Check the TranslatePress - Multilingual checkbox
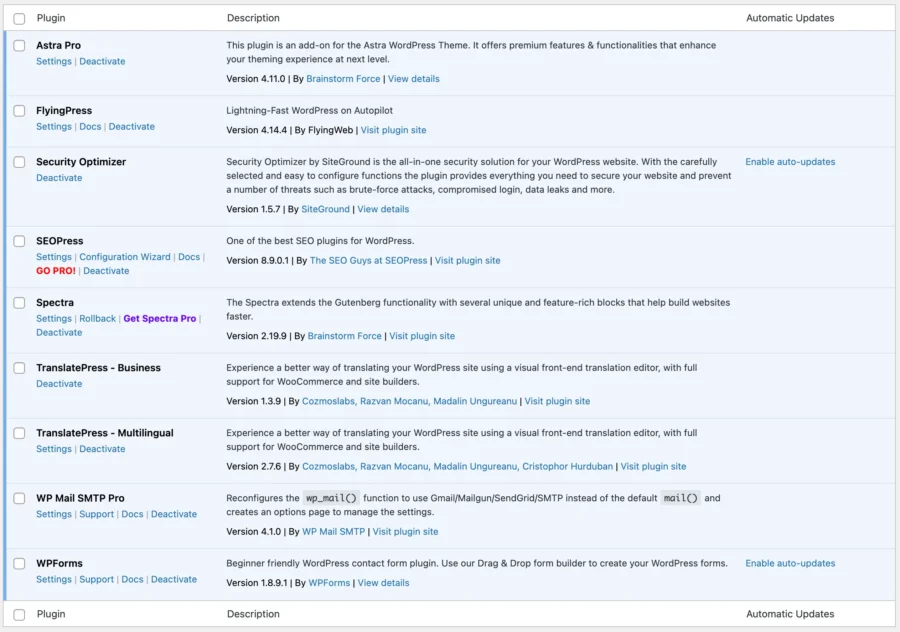 pyautogui.click(x=19, y=433)
